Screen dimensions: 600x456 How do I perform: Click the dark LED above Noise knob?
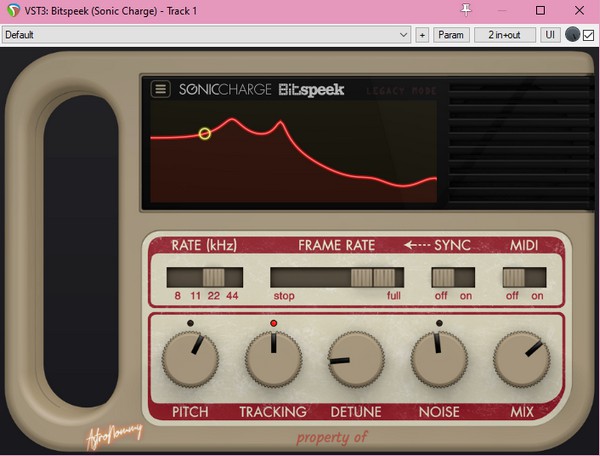(x=439, y=323)
